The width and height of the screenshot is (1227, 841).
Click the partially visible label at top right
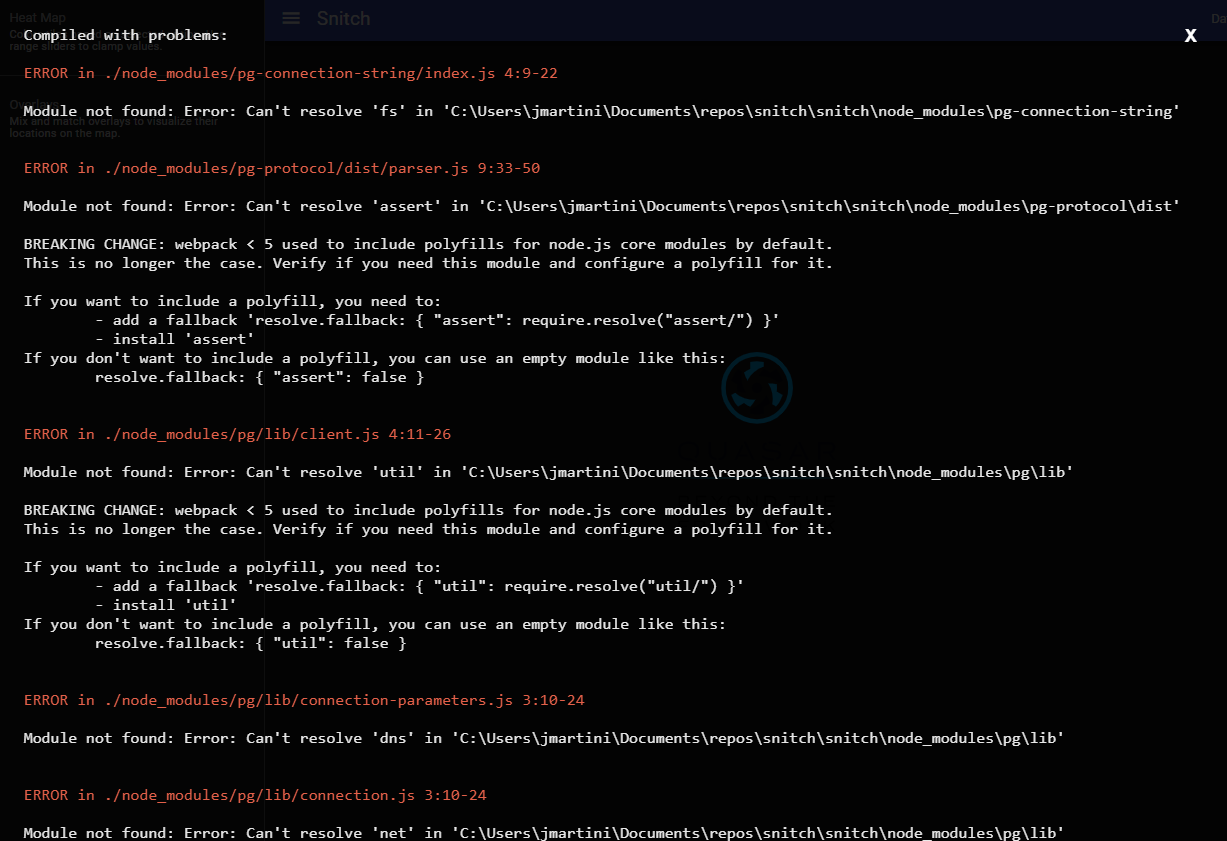1218,17
